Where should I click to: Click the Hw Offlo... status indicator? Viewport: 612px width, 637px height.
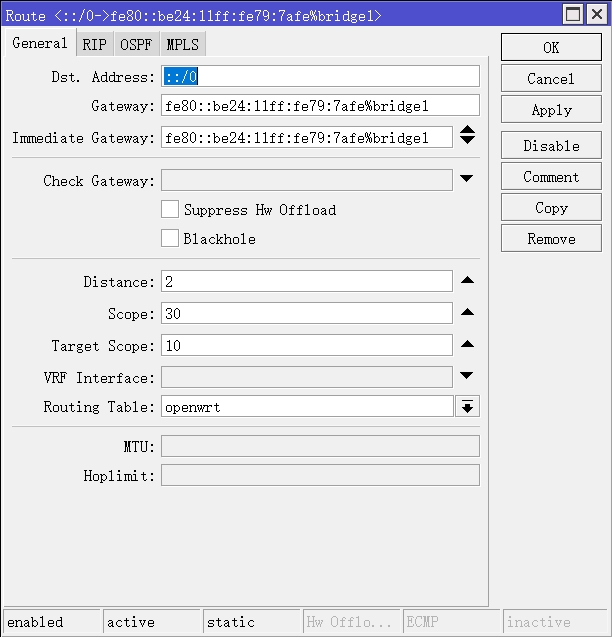pyautogui.click(x=352, y=622)
